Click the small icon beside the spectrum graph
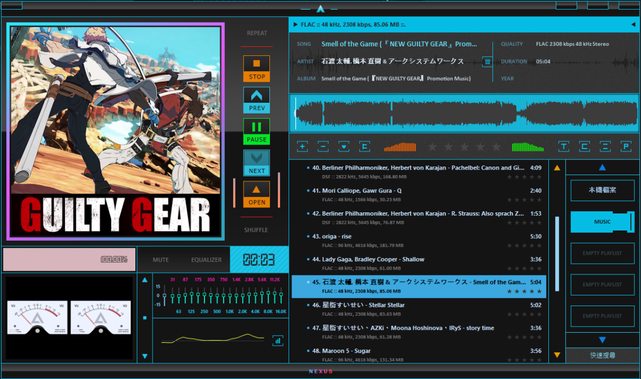Image resolution: width=641 pixels, height=379 pixels. point(278,340)
